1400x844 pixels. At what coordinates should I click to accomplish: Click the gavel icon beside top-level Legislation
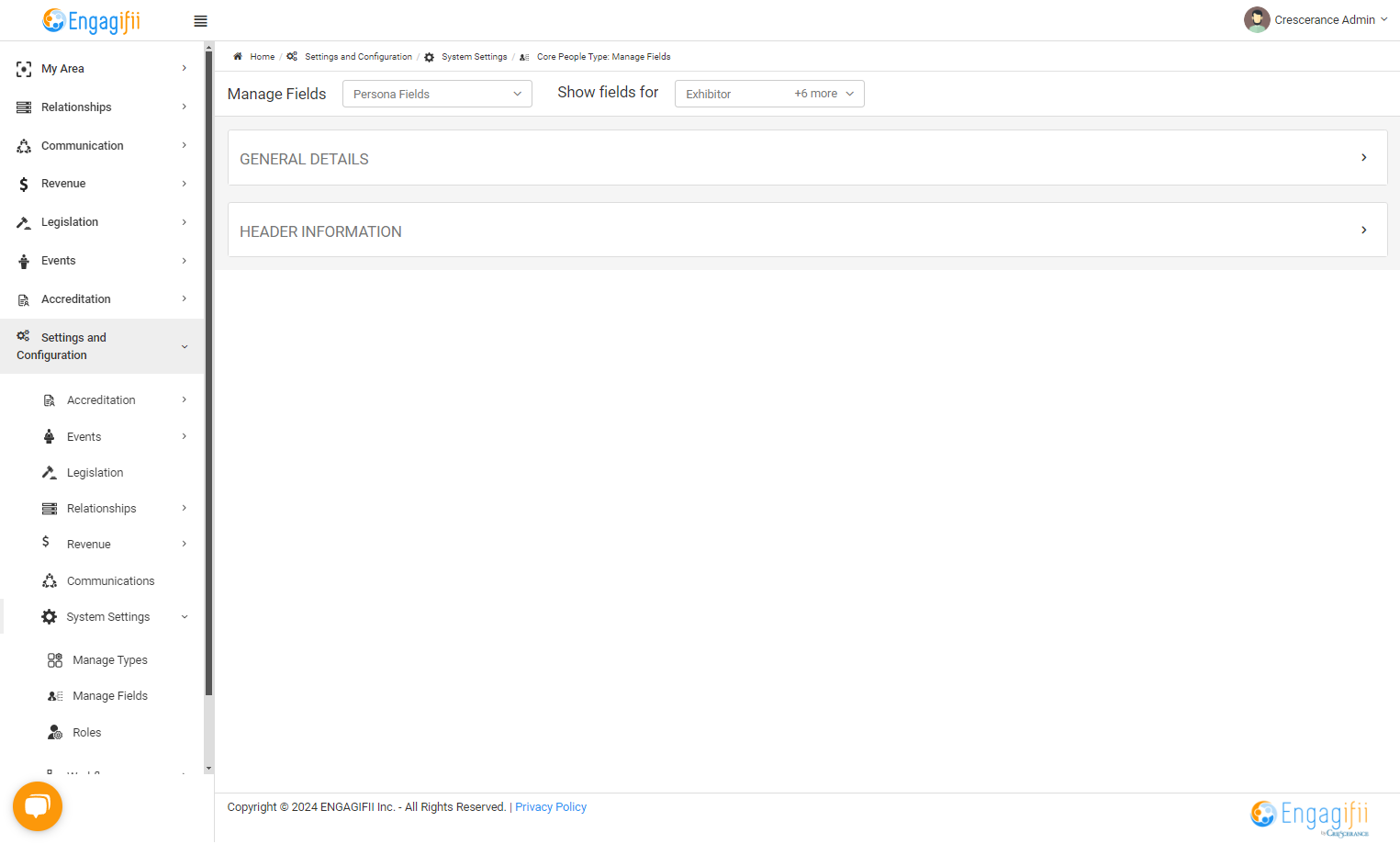(x=24, y=222)
